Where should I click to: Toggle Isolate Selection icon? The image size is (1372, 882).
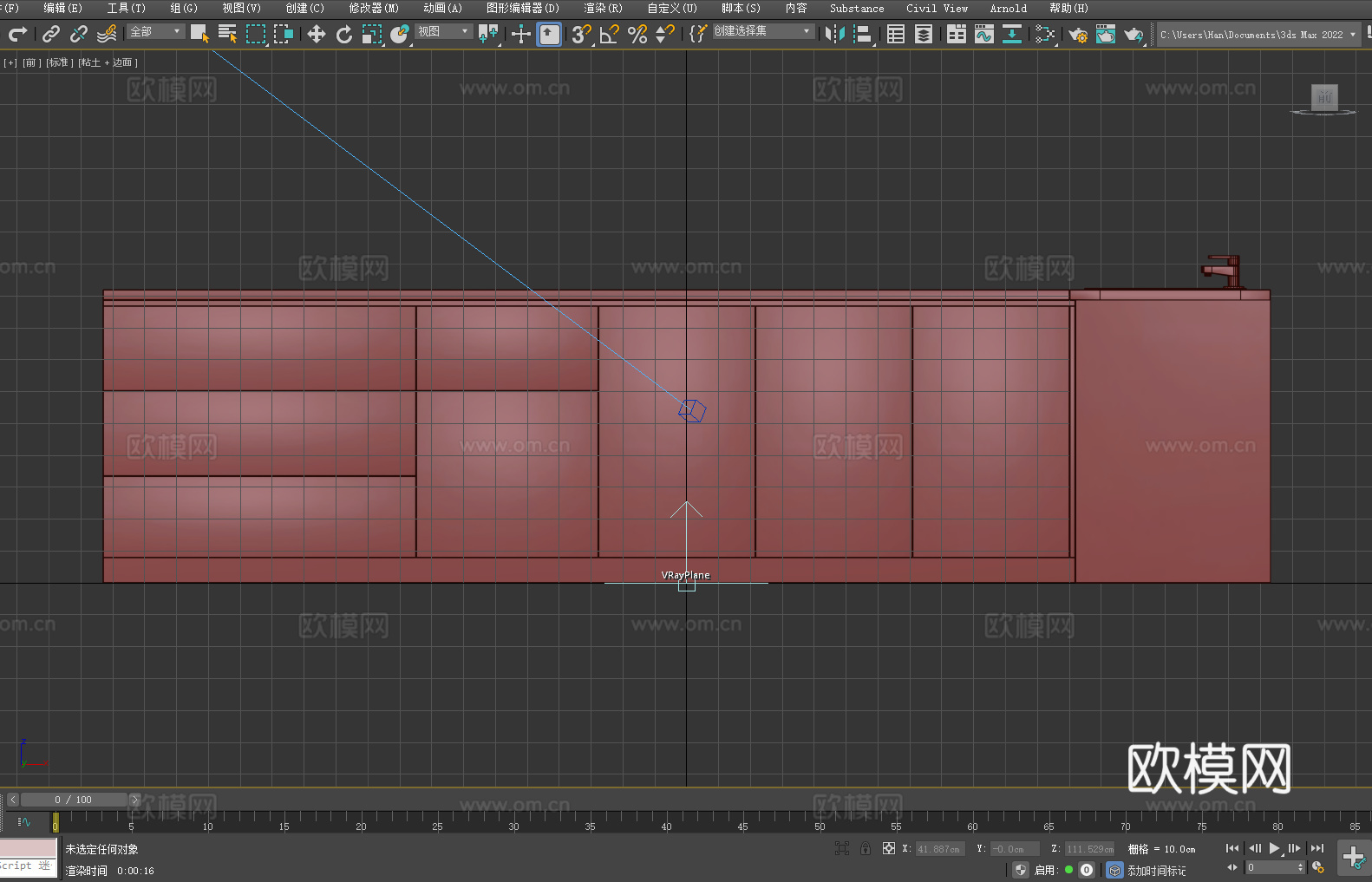pos(841,849)
